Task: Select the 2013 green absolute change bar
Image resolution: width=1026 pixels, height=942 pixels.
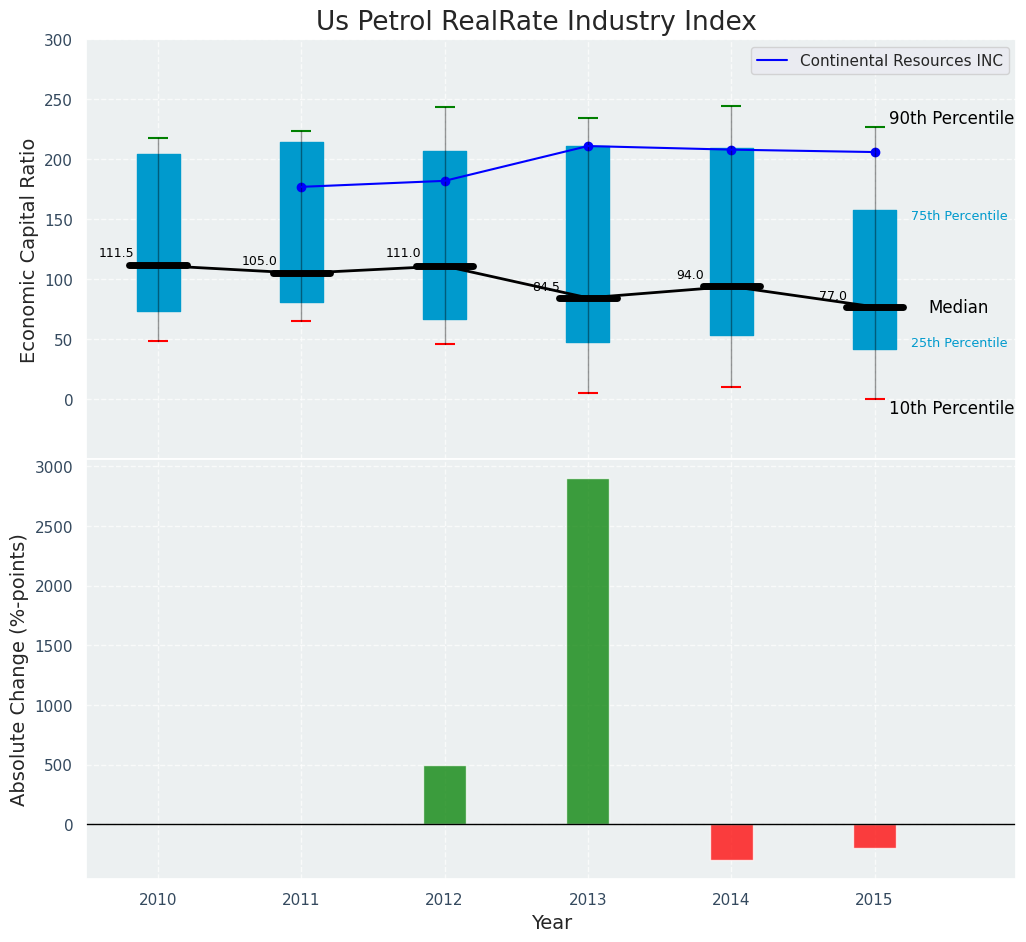Action: [588, 651]
